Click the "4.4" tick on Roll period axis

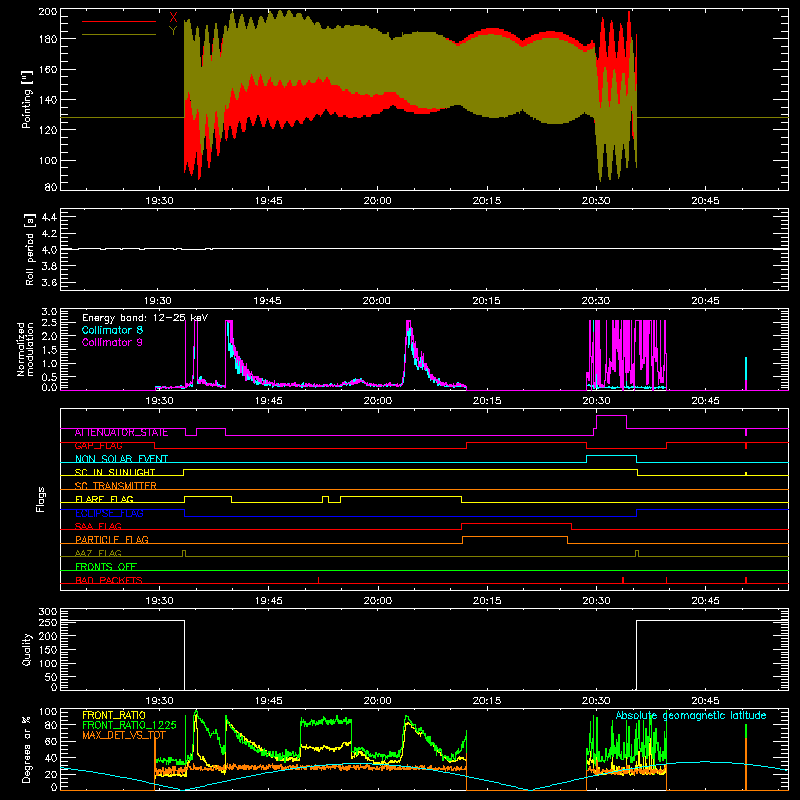tap(49, 217)
